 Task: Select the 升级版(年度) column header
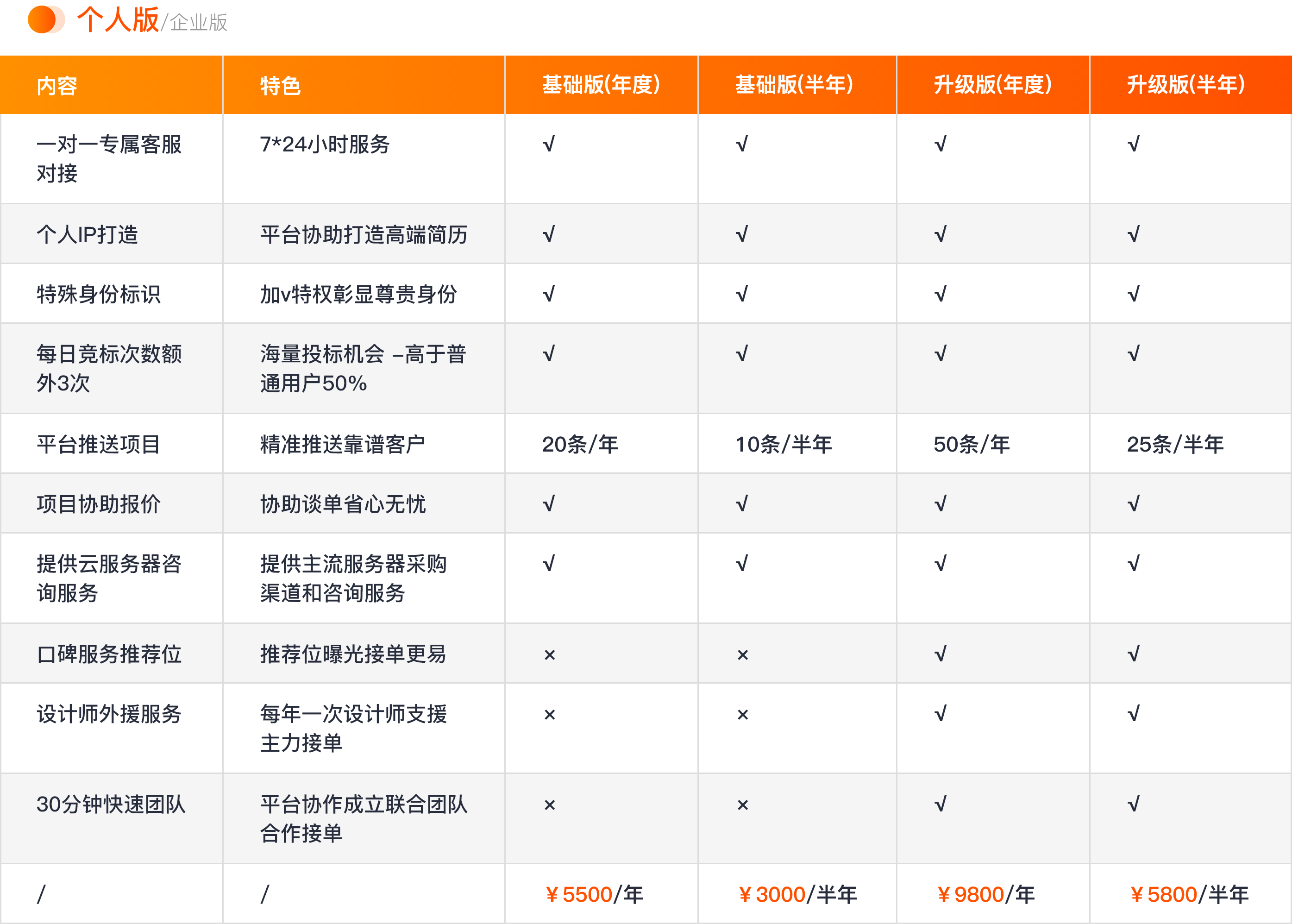point(993,84)
